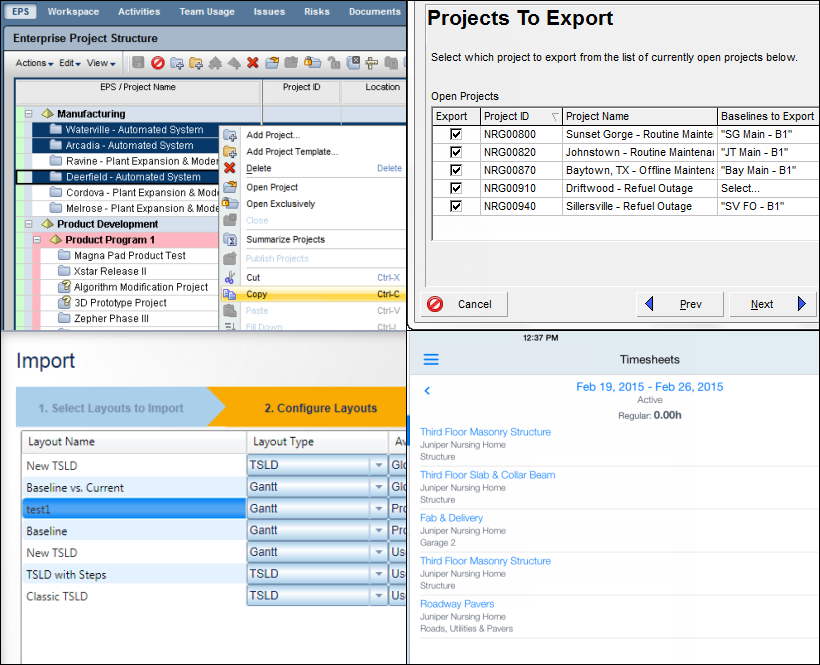Click the red X Delete toolbar icon

(x=252, y=62)
